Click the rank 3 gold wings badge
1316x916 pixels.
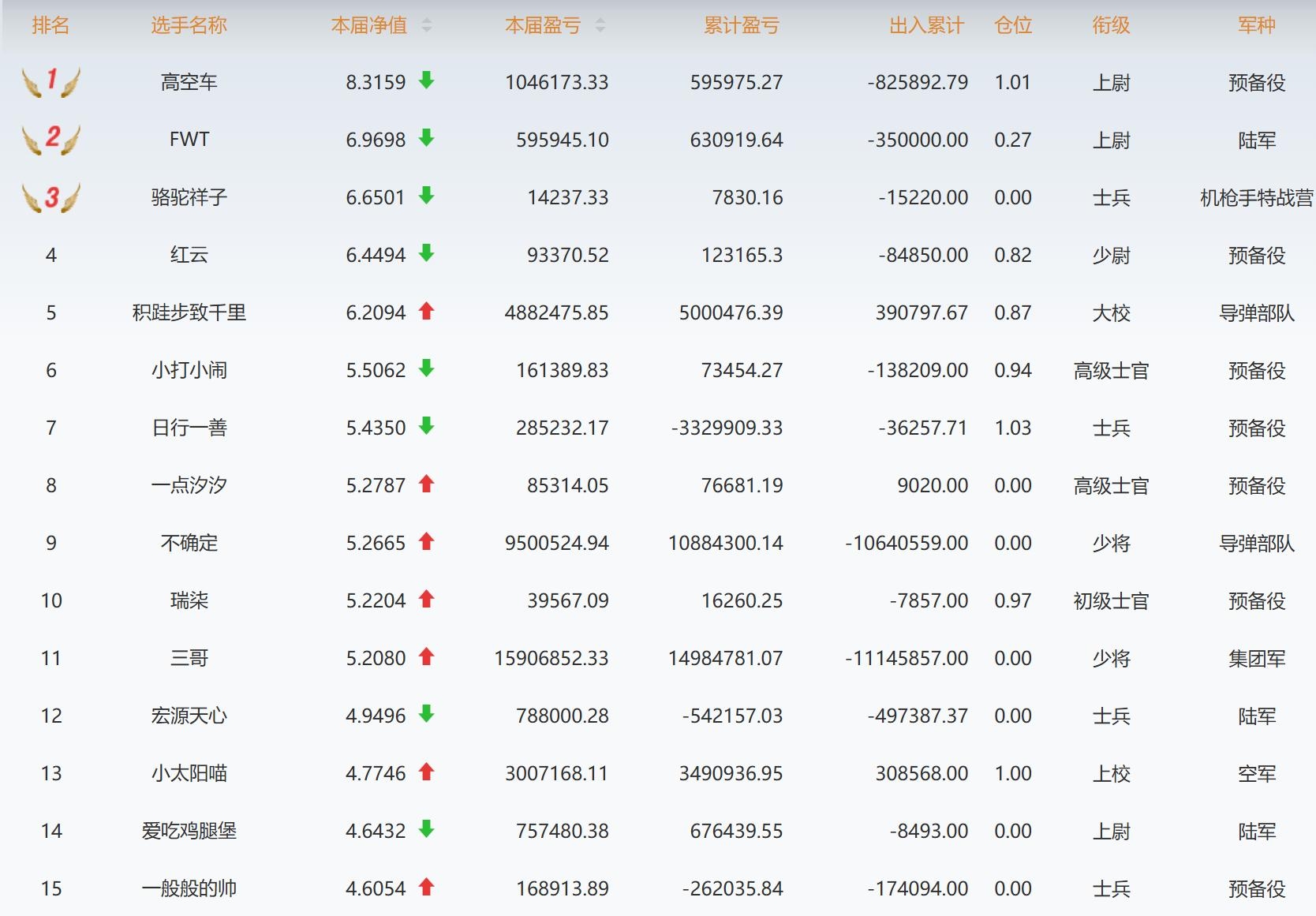coord(51,197)
